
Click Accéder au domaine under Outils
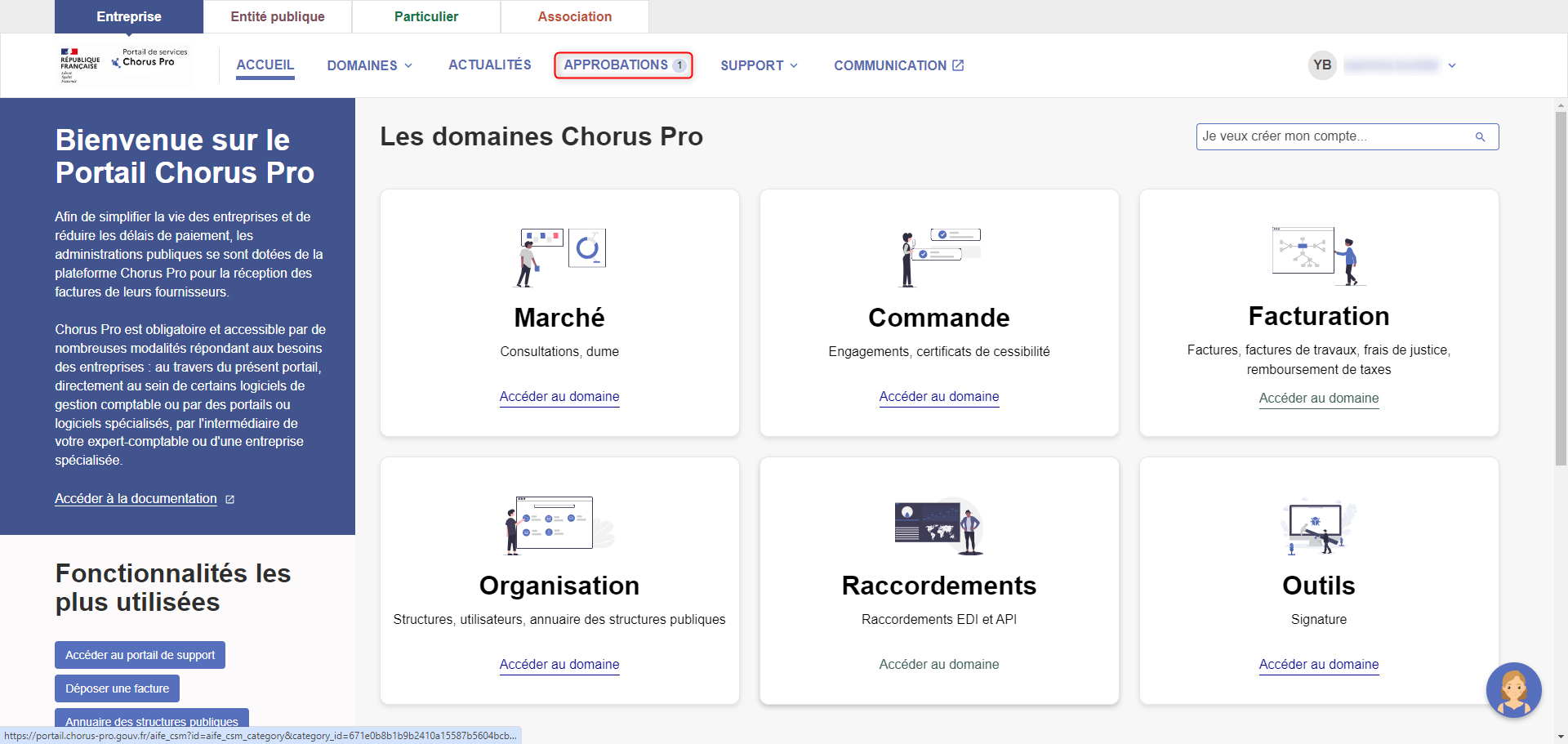(1319, 665)
